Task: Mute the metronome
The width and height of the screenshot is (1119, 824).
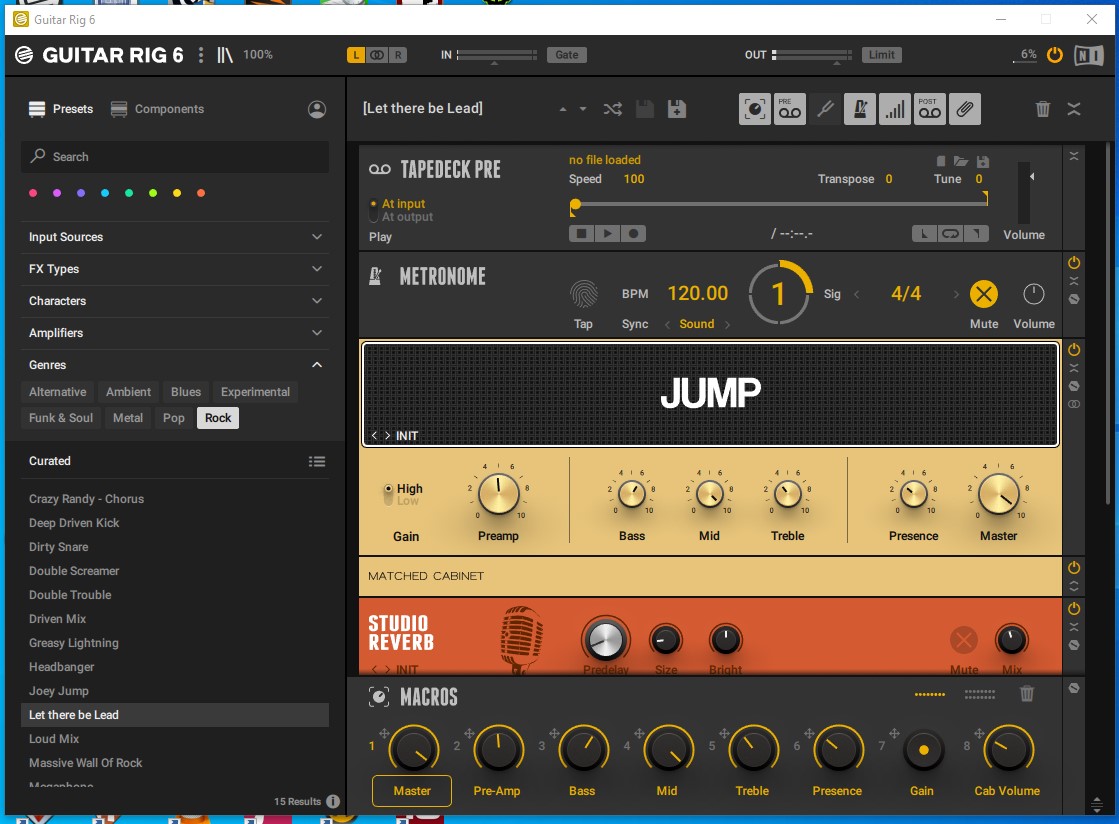Action: (x=984, y=294)
